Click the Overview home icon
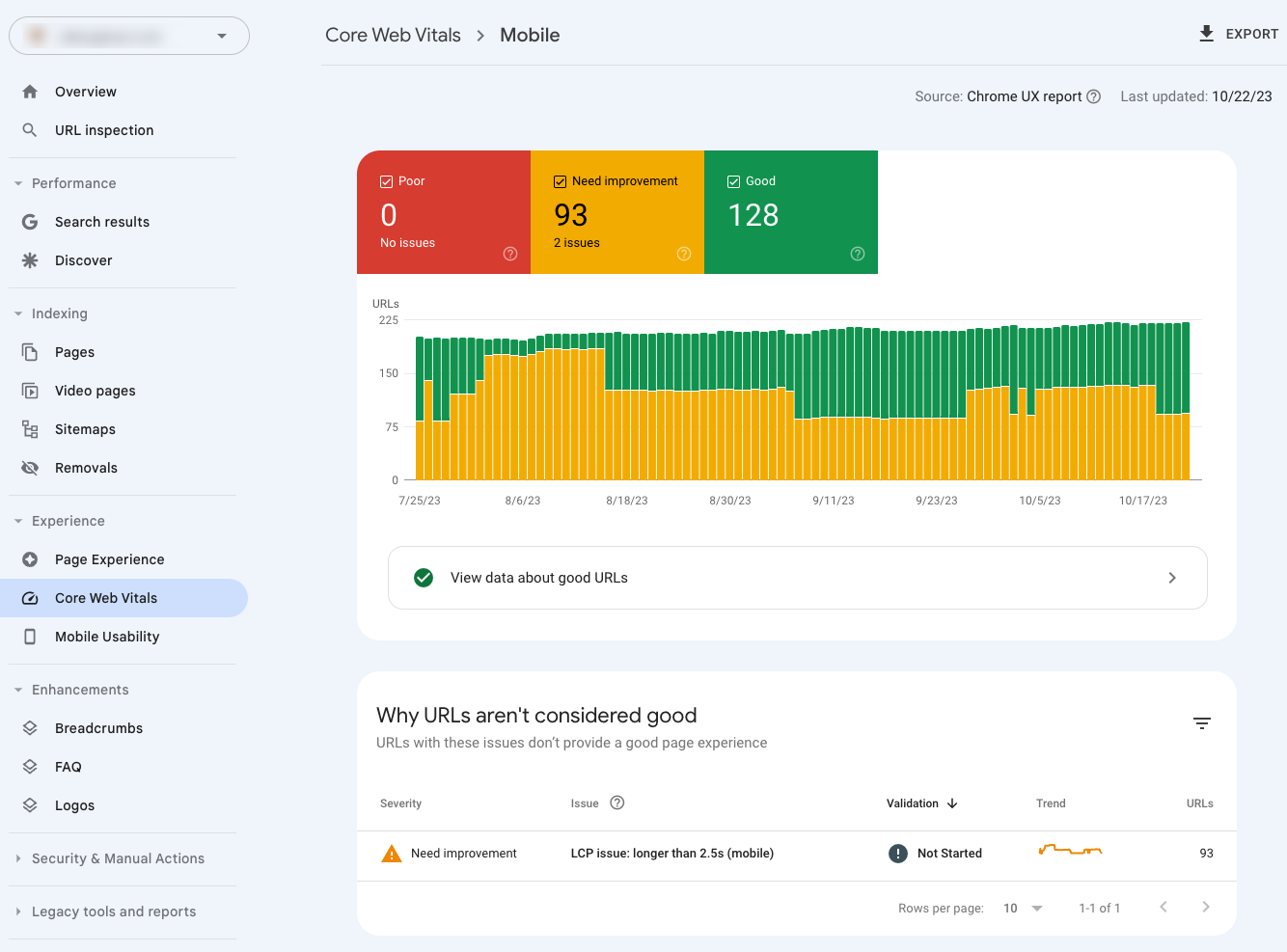The image size is (1287, 952). pos(30,92)
